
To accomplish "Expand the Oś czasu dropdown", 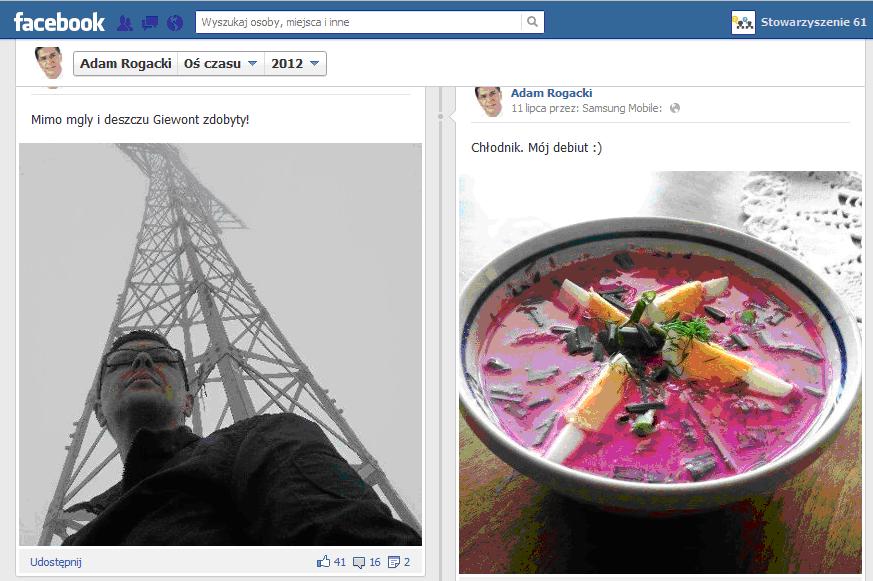I will [220, 63].
